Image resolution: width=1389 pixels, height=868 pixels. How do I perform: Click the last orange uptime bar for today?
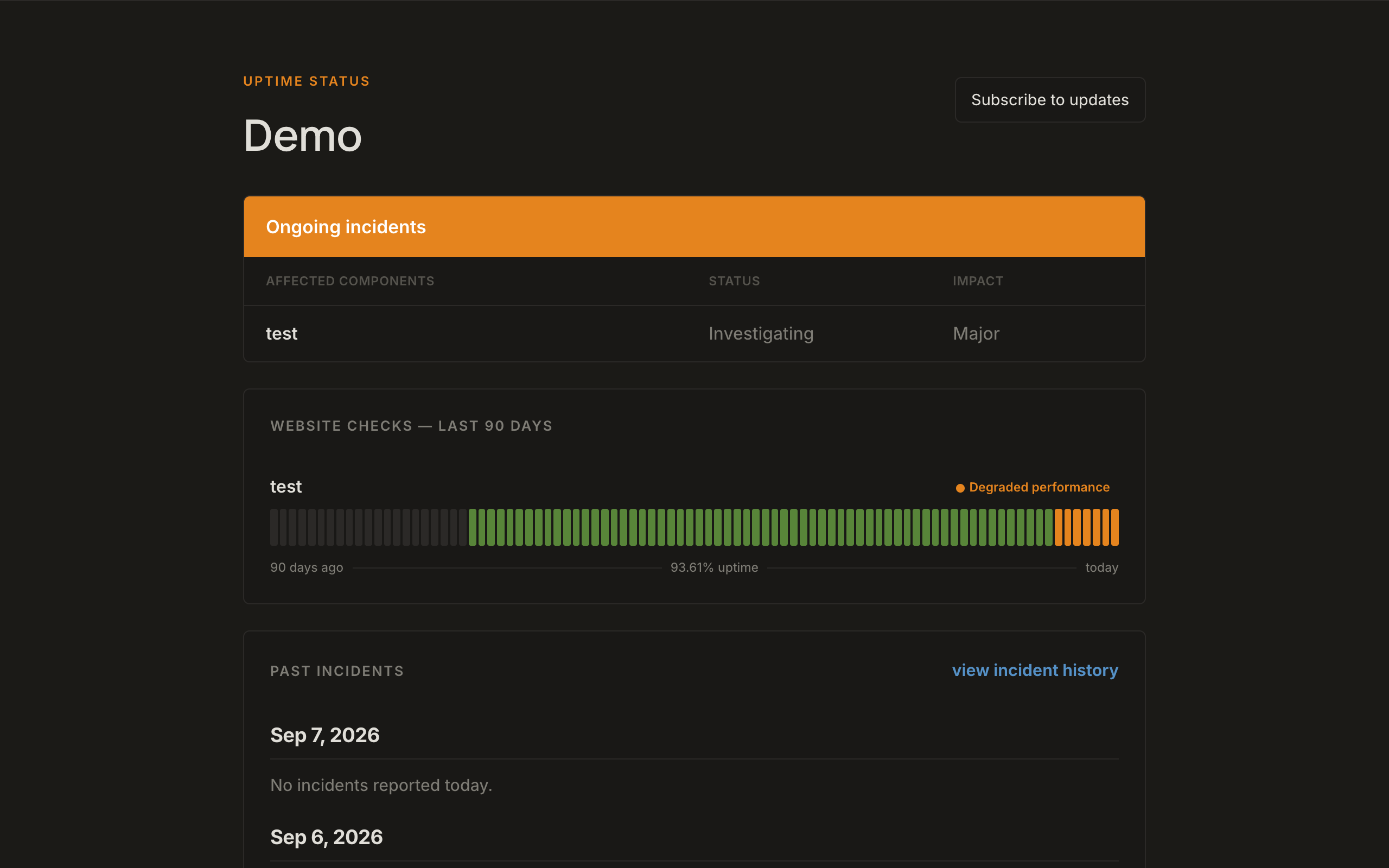click(x=1114, y=527)
